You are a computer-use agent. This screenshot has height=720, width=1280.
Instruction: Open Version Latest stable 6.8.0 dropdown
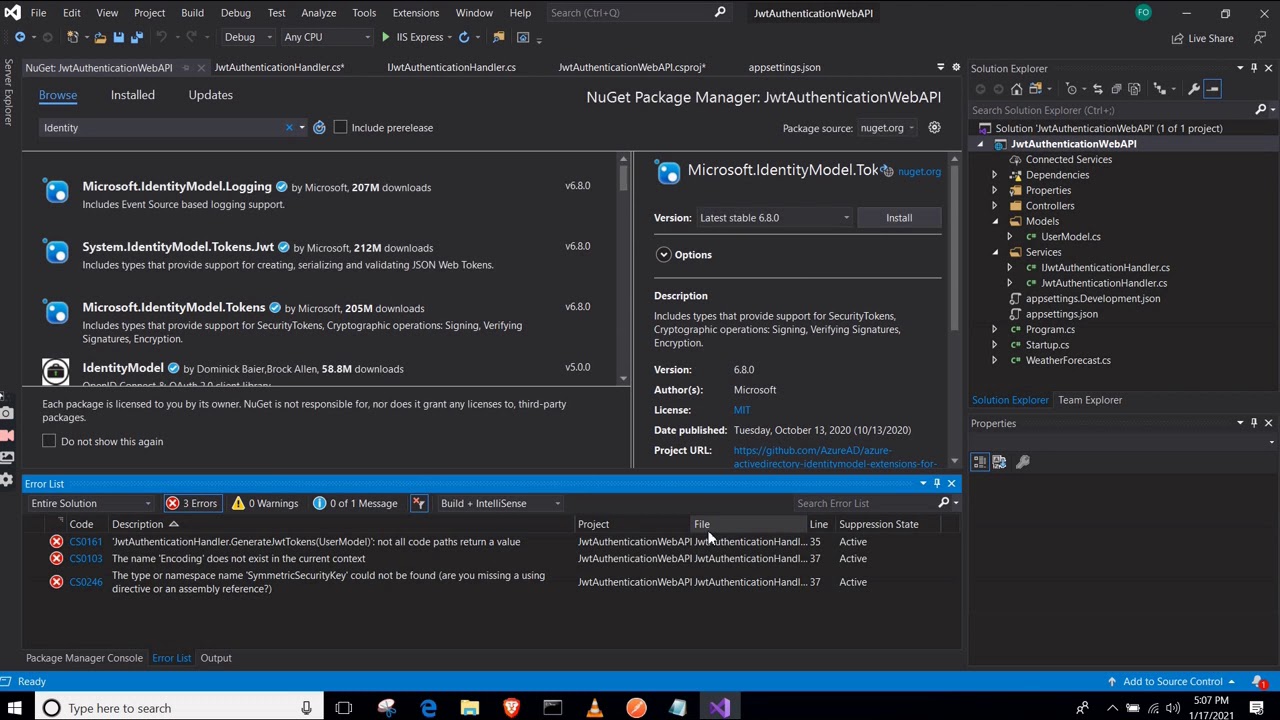tap(775, 218)
